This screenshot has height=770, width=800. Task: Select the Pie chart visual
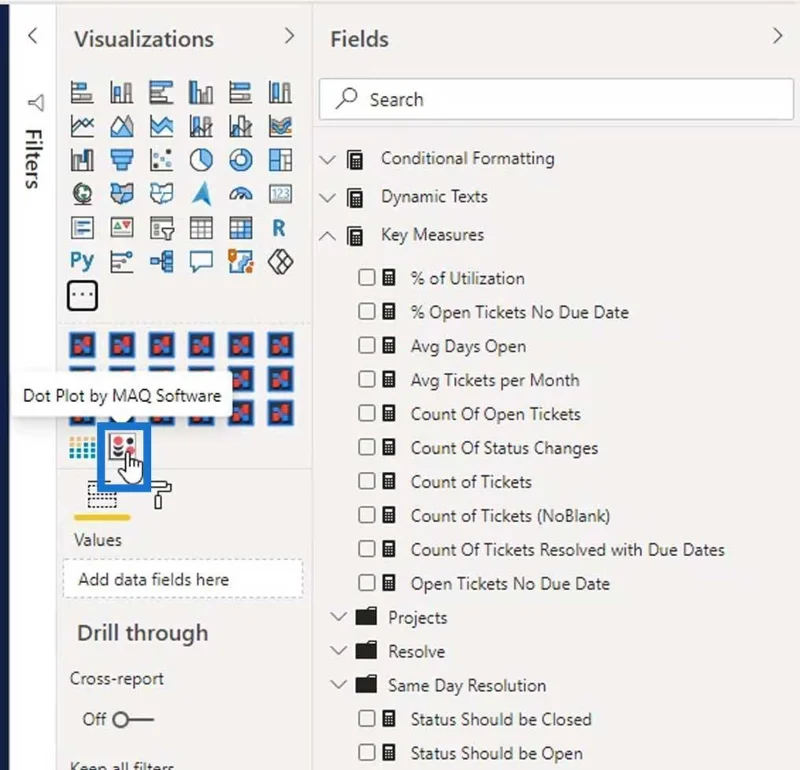(201, 160)
